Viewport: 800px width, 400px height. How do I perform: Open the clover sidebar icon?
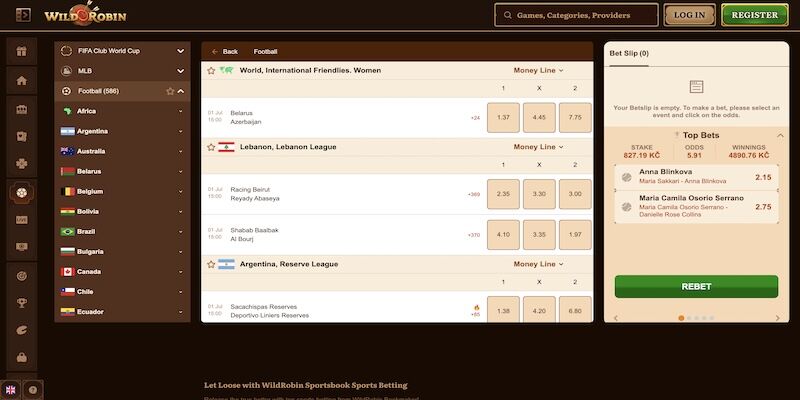coord(21,164)
